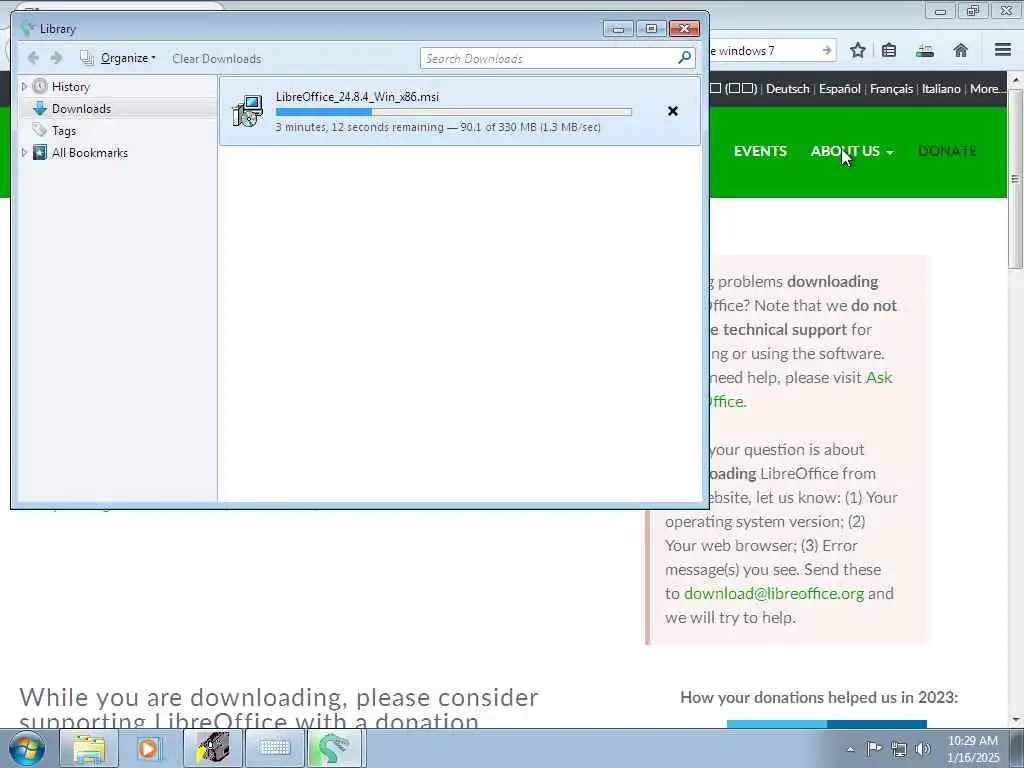1024x768 pixels.
Task: Click Clear Downloads
Action: (217, 58)
